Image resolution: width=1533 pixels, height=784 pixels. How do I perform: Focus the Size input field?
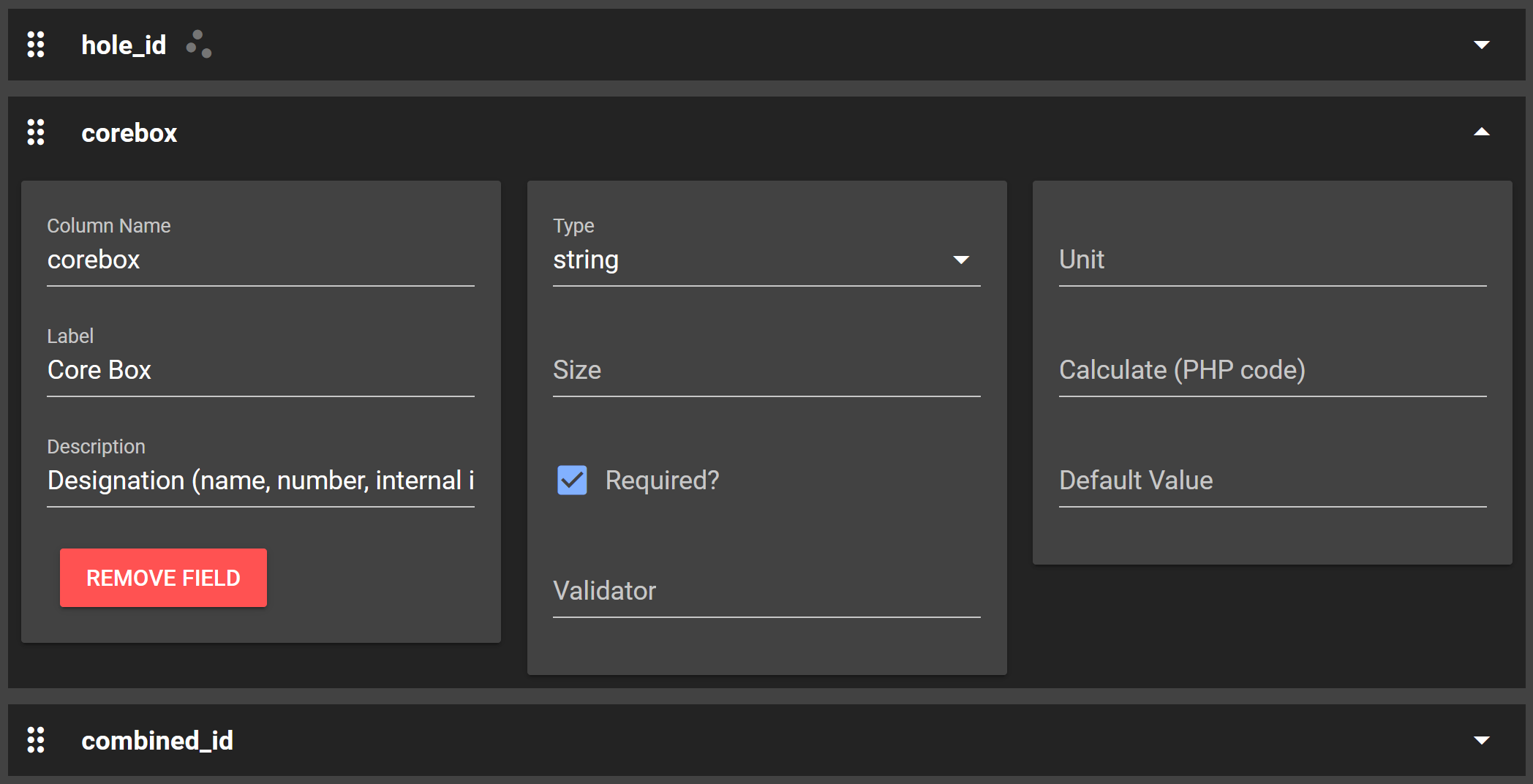pos(766,371)
